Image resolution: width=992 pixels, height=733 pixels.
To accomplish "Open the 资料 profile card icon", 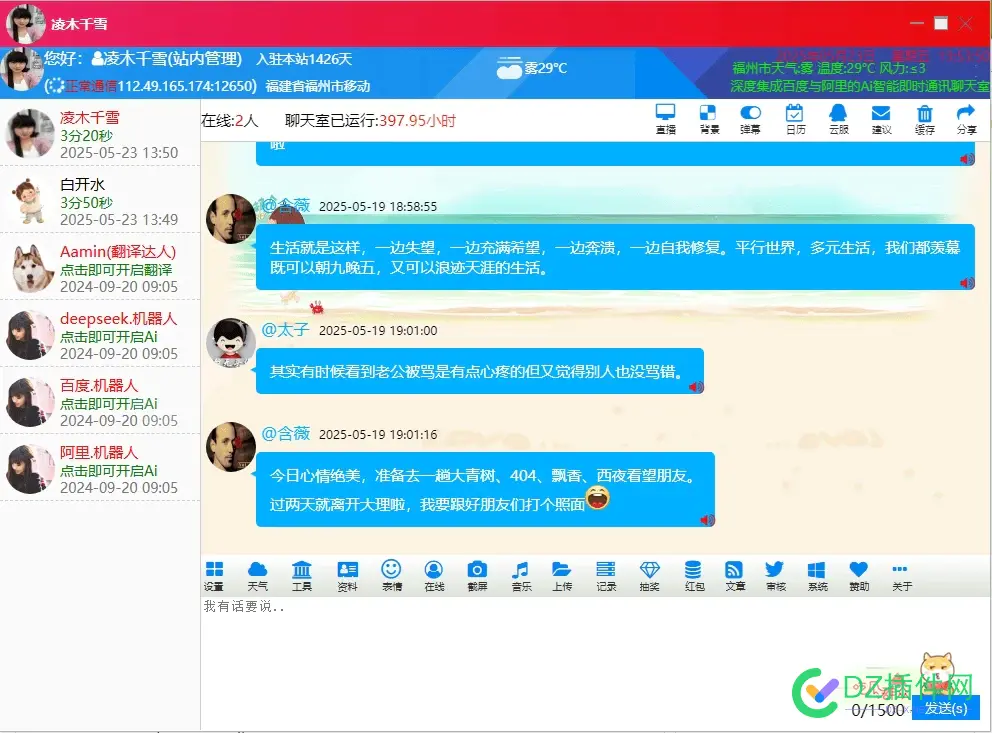I will [347, 576].
